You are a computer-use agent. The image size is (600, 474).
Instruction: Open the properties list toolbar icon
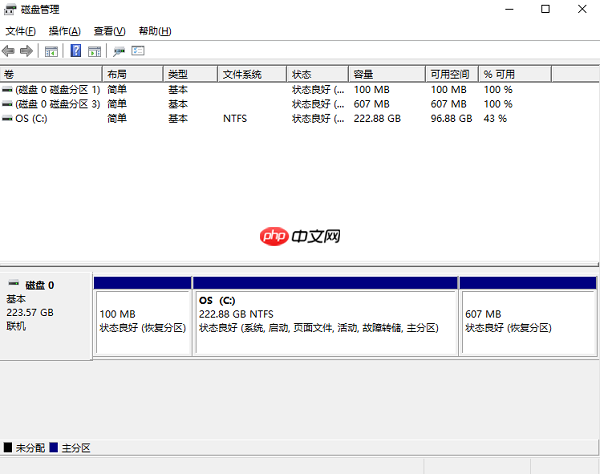pos(138,50)
